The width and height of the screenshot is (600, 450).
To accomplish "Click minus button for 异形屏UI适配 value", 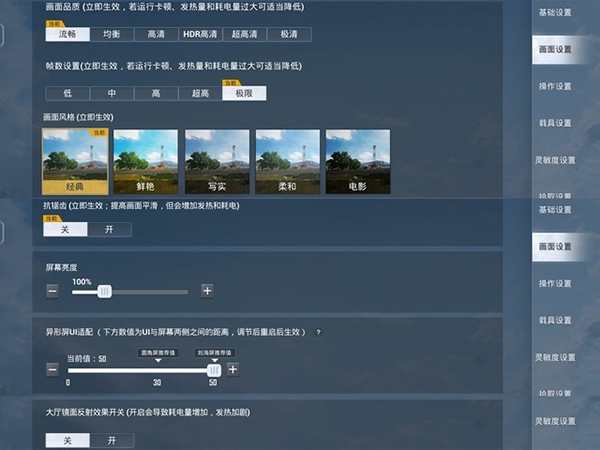I will click(x=52, y=369).
